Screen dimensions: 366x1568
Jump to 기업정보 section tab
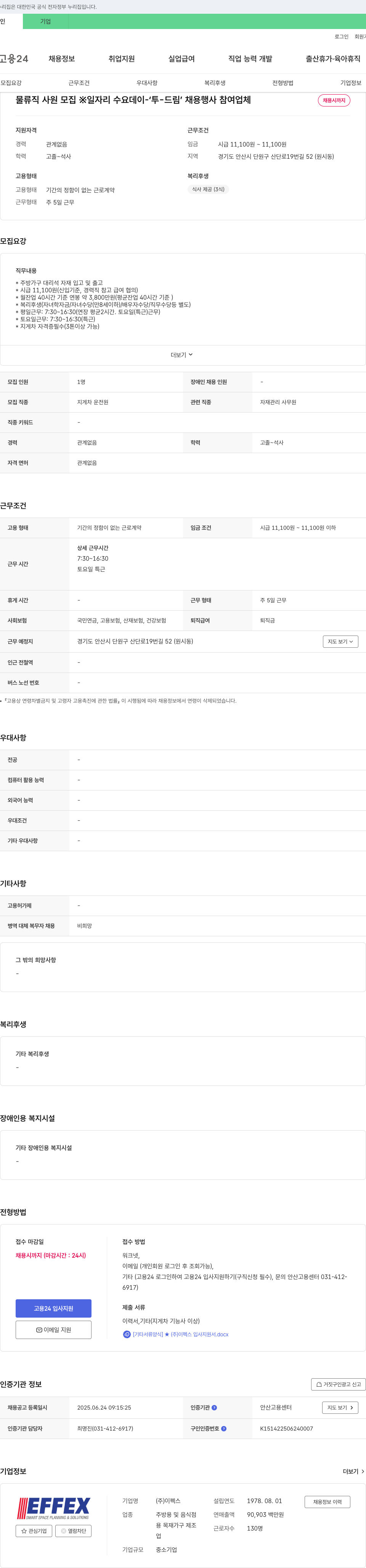point(351,83)
